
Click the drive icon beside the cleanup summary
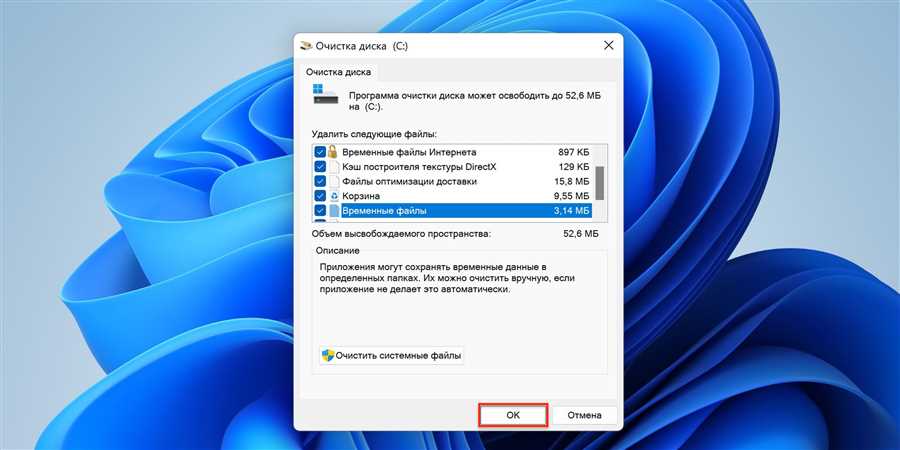pyautogui.click(x=325, y=94)
